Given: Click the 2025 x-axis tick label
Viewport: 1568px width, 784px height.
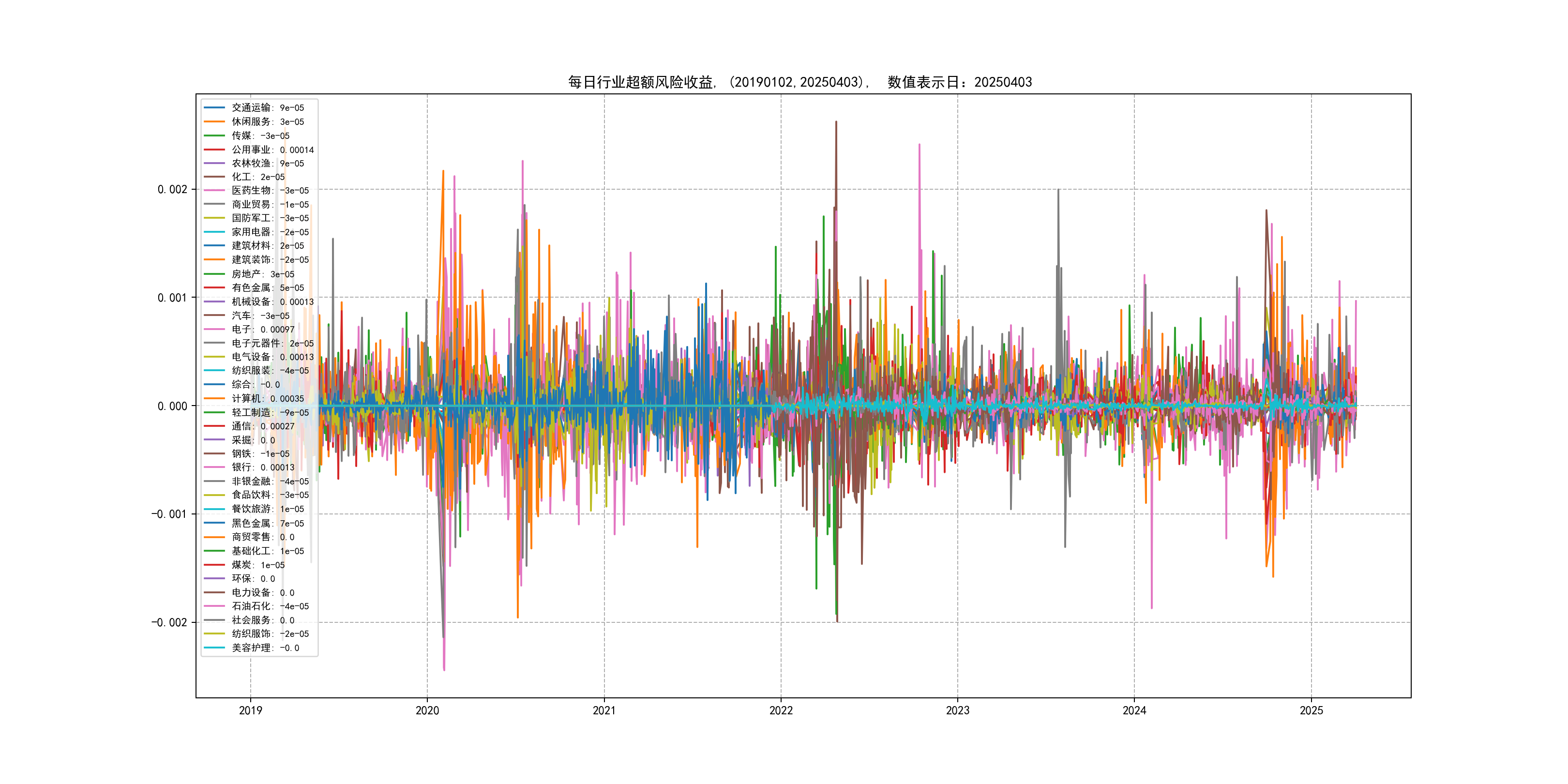Looking at the screenshot, I should [x=1311, y=710].
